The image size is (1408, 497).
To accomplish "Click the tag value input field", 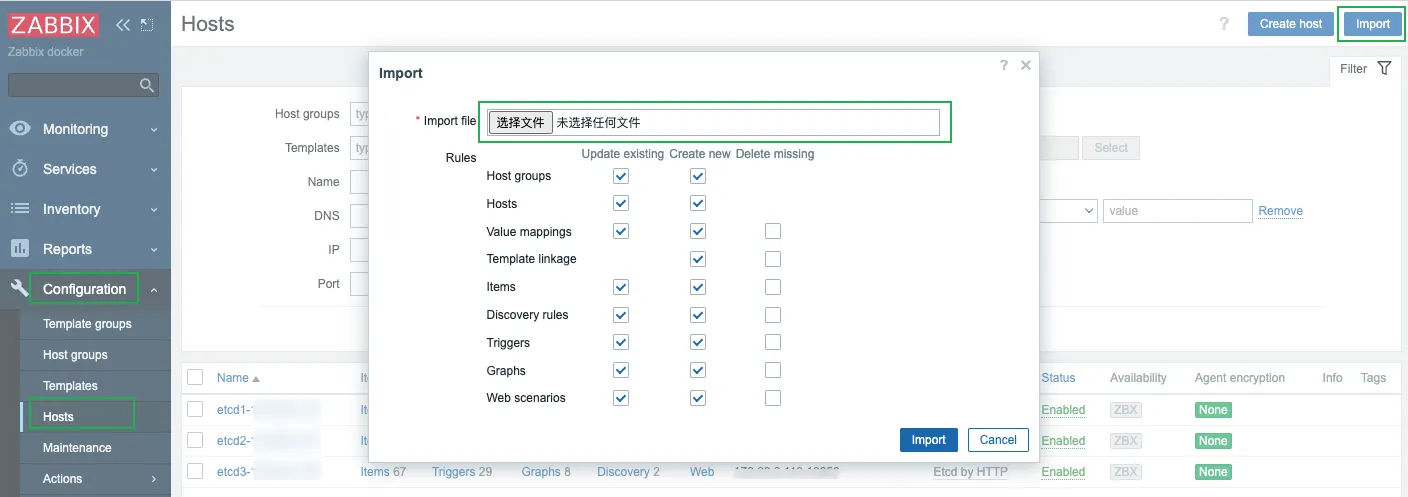I will point(1178,211).
